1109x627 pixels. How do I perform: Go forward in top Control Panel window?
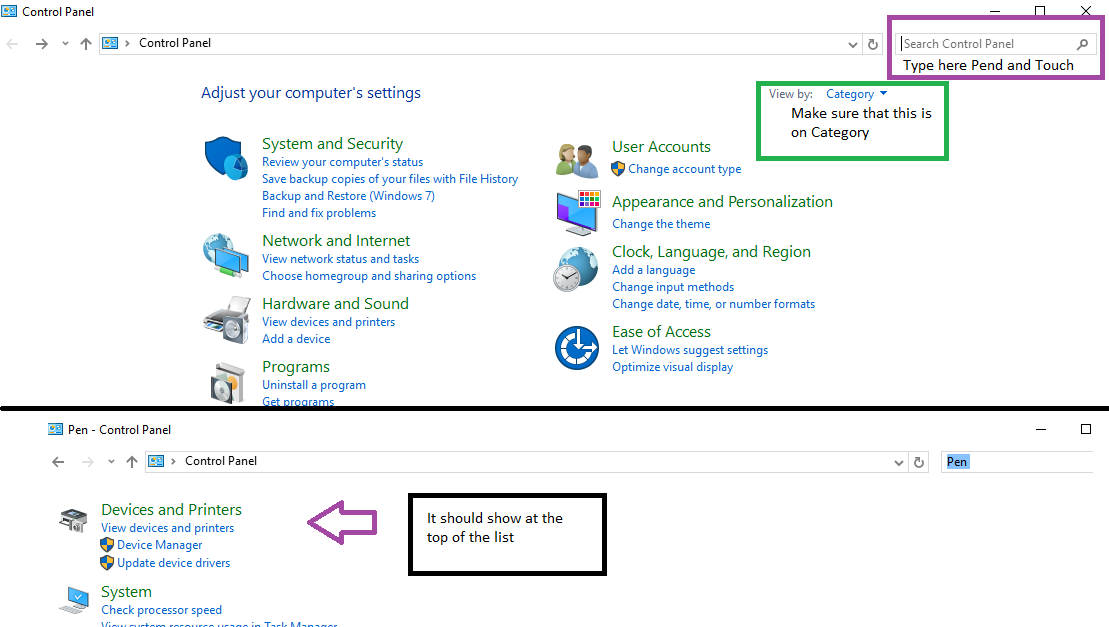(x=42, y=44)
